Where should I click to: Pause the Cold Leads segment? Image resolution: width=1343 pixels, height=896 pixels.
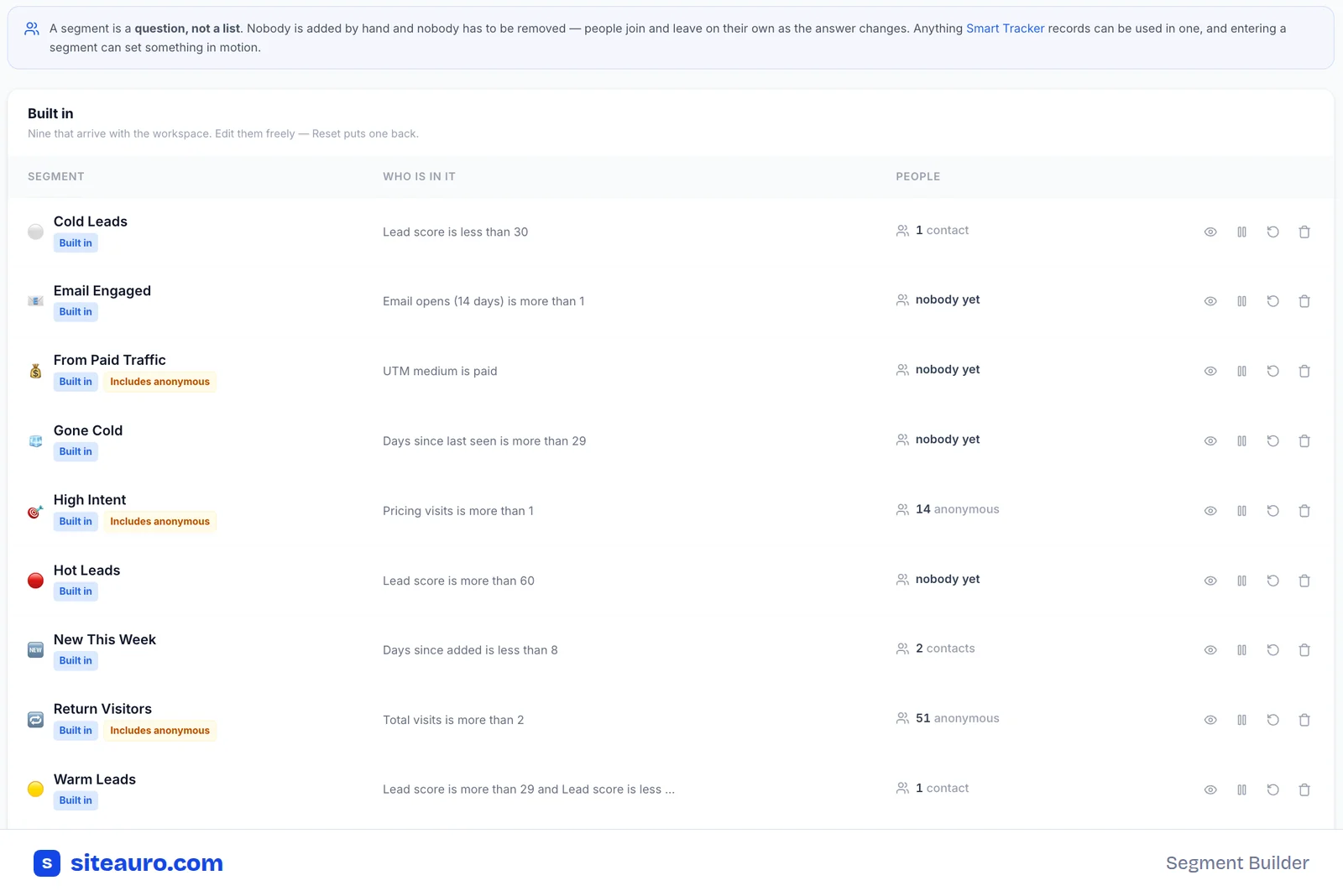click(x=1241, y=232)
